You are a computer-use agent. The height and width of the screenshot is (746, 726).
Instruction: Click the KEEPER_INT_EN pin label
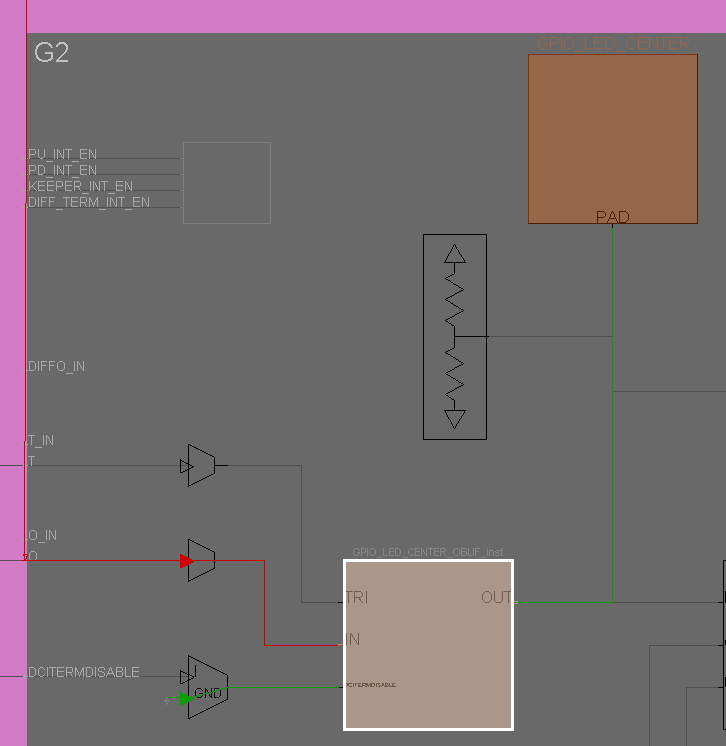point(80,186)
